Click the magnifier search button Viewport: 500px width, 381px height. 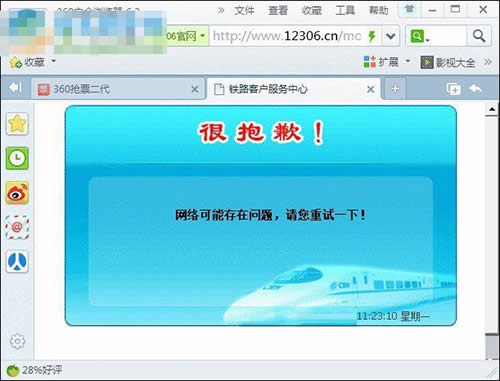[x=479, y=36]
